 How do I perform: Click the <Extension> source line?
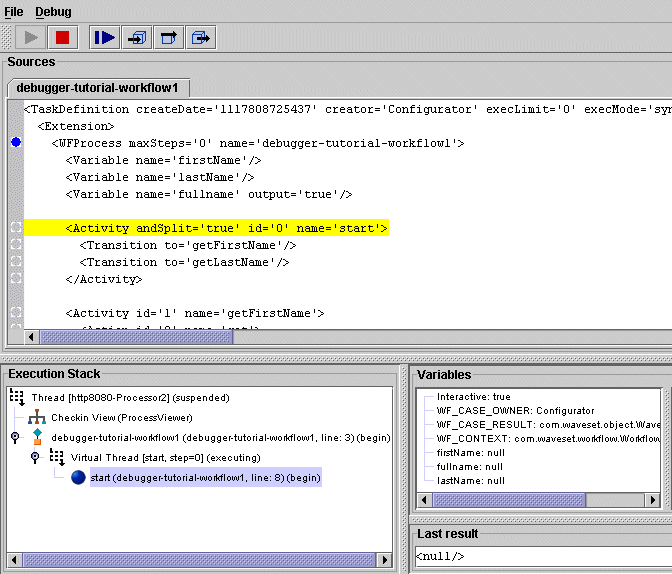coord(76,126)
